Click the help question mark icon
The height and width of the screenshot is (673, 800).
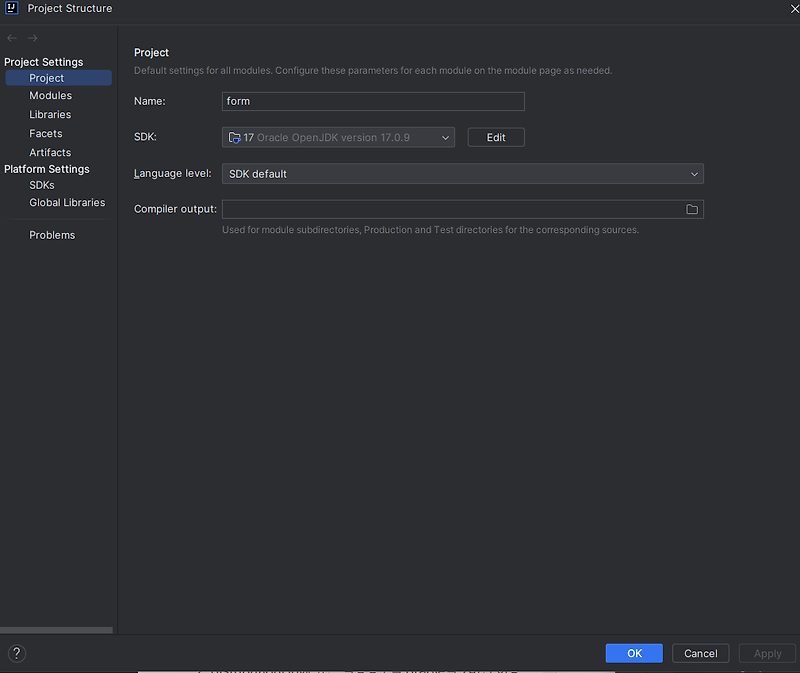coord(16,653)
